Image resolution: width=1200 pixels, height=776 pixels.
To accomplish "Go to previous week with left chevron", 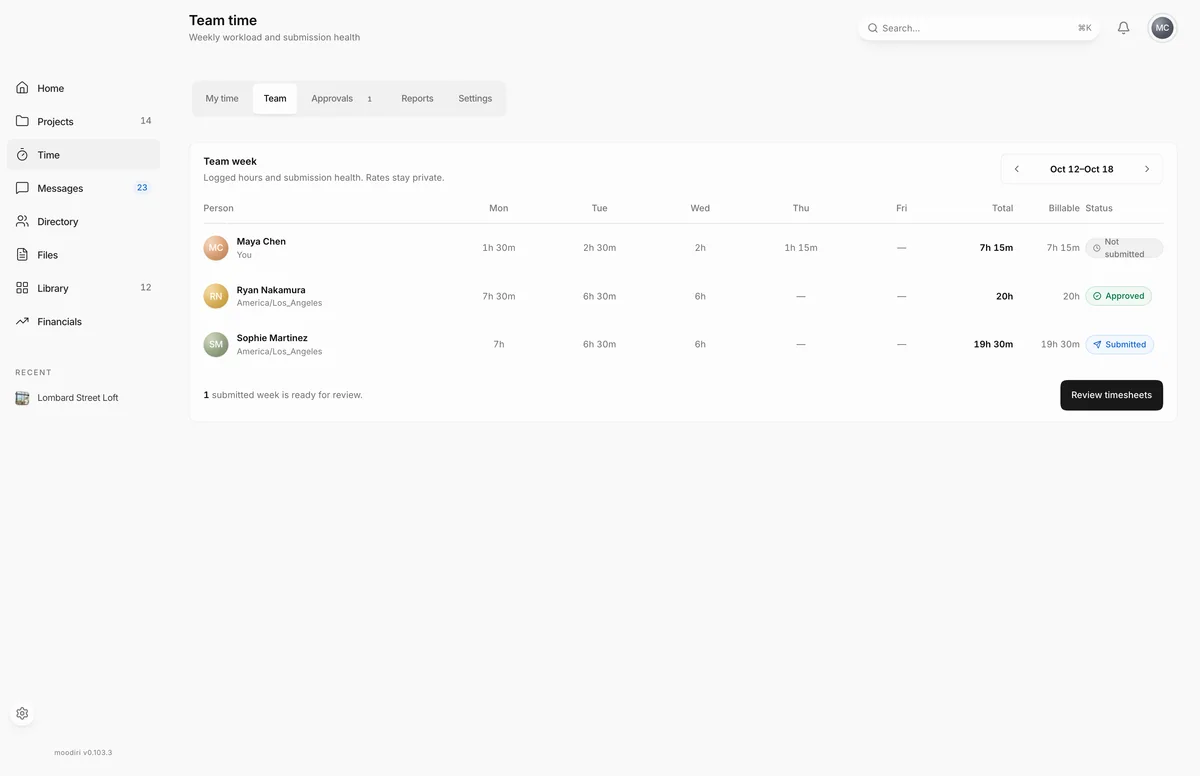I will coord(1017,169).
